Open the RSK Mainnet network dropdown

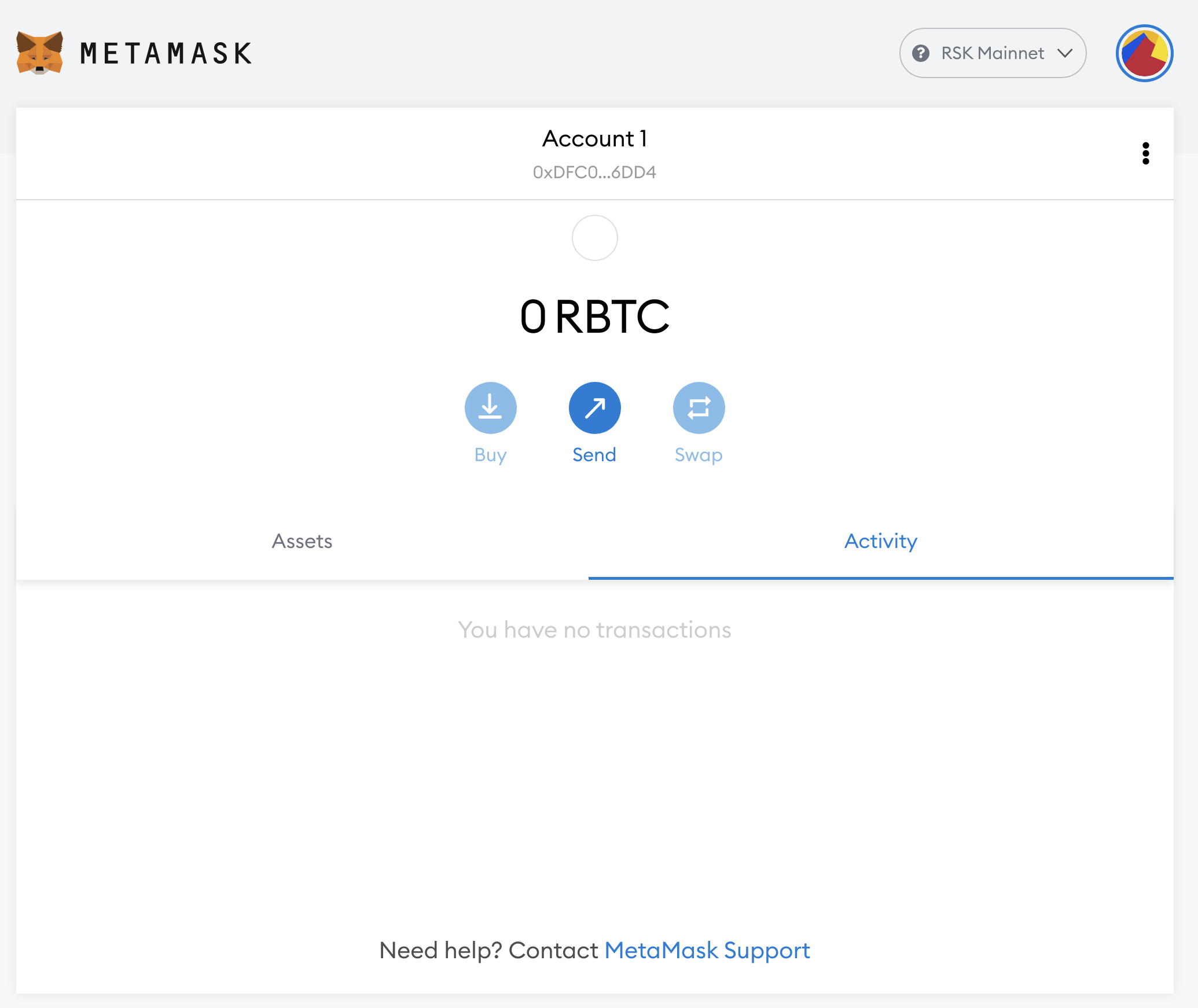coord(992,53)
